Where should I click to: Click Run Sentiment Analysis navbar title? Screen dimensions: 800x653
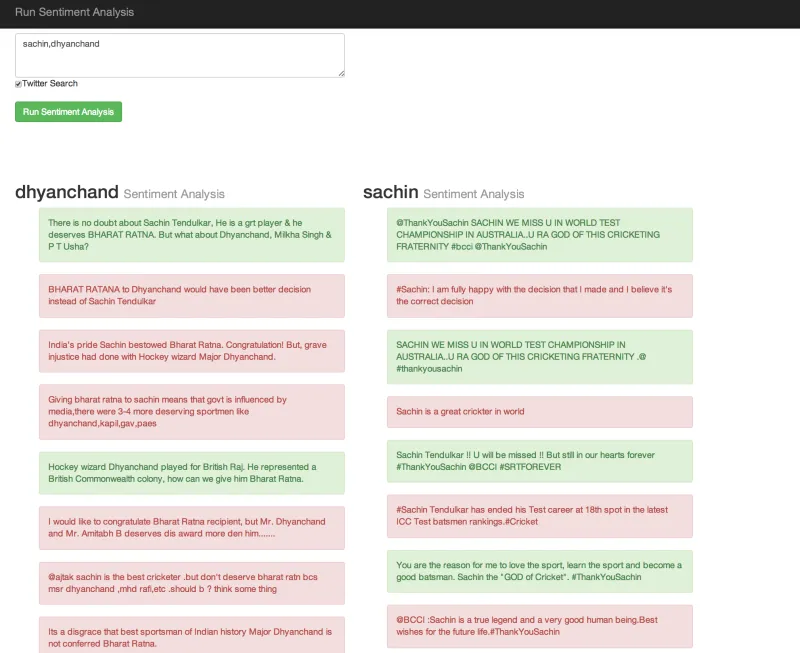(74, 12)
